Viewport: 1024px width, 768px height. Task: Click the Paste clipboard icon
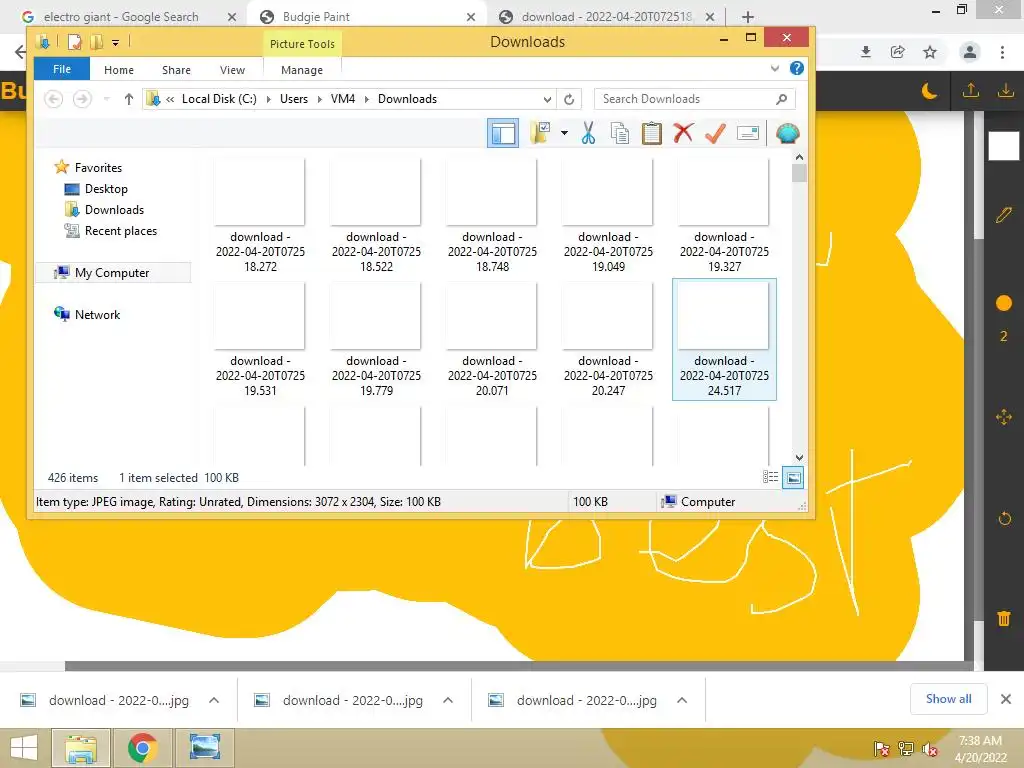651,133
